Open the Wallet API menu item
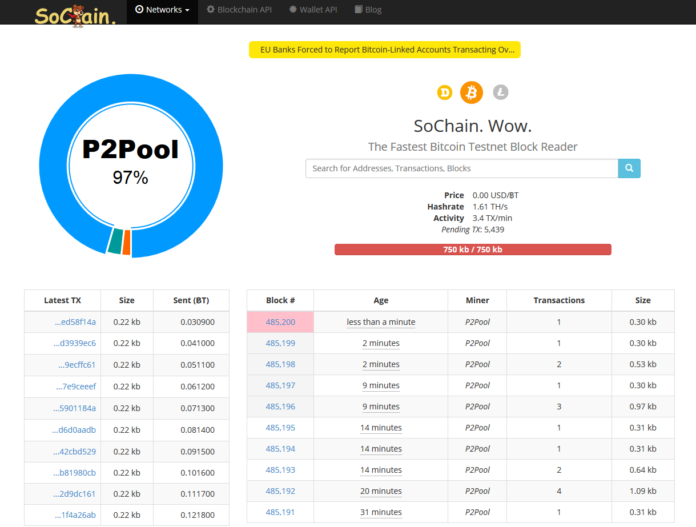The height and width of the screenshot is (527, 696). 313,10
